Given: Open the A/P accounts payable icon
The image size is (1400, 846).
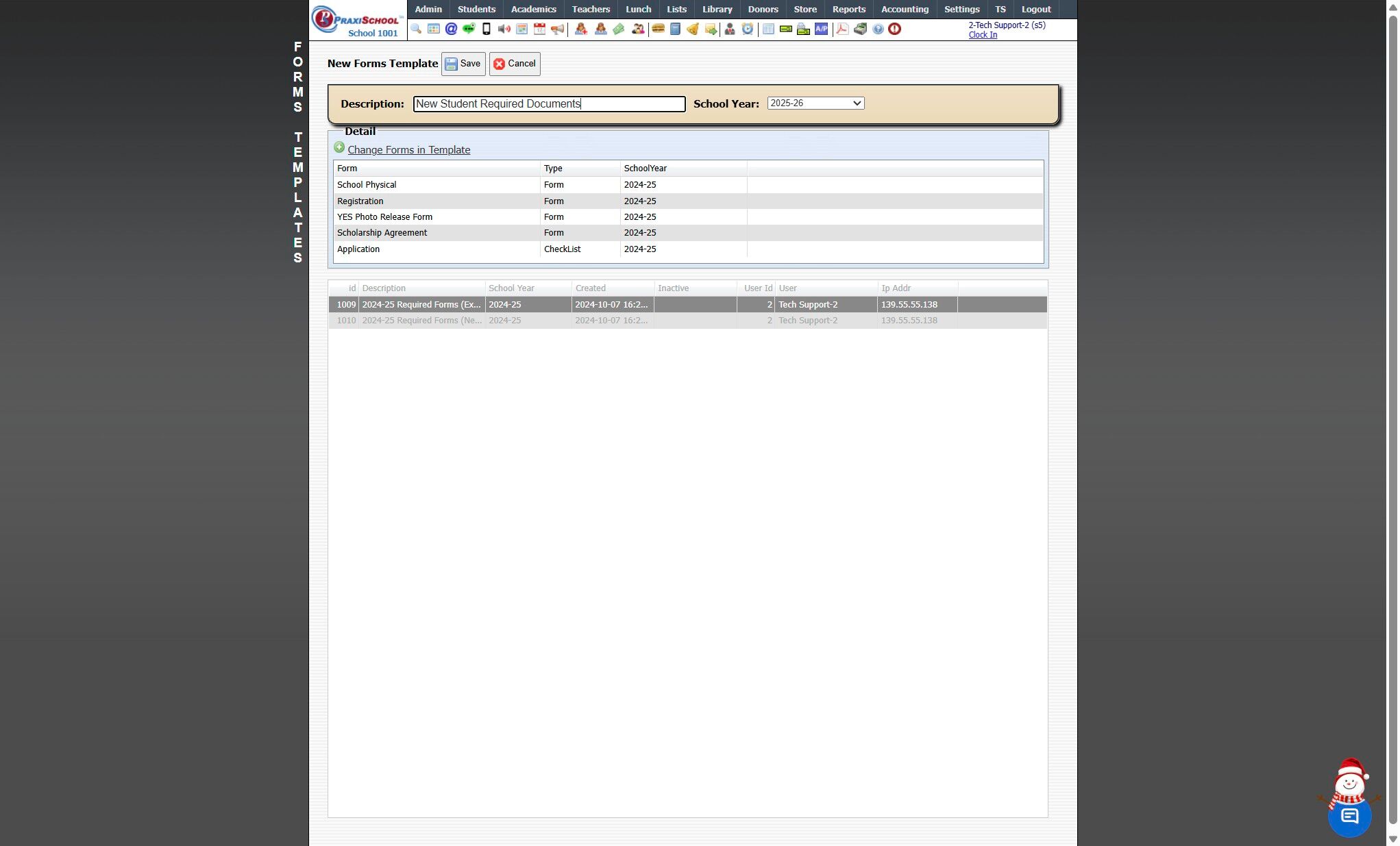Looking at the screenshot, I should click(821, 29).
